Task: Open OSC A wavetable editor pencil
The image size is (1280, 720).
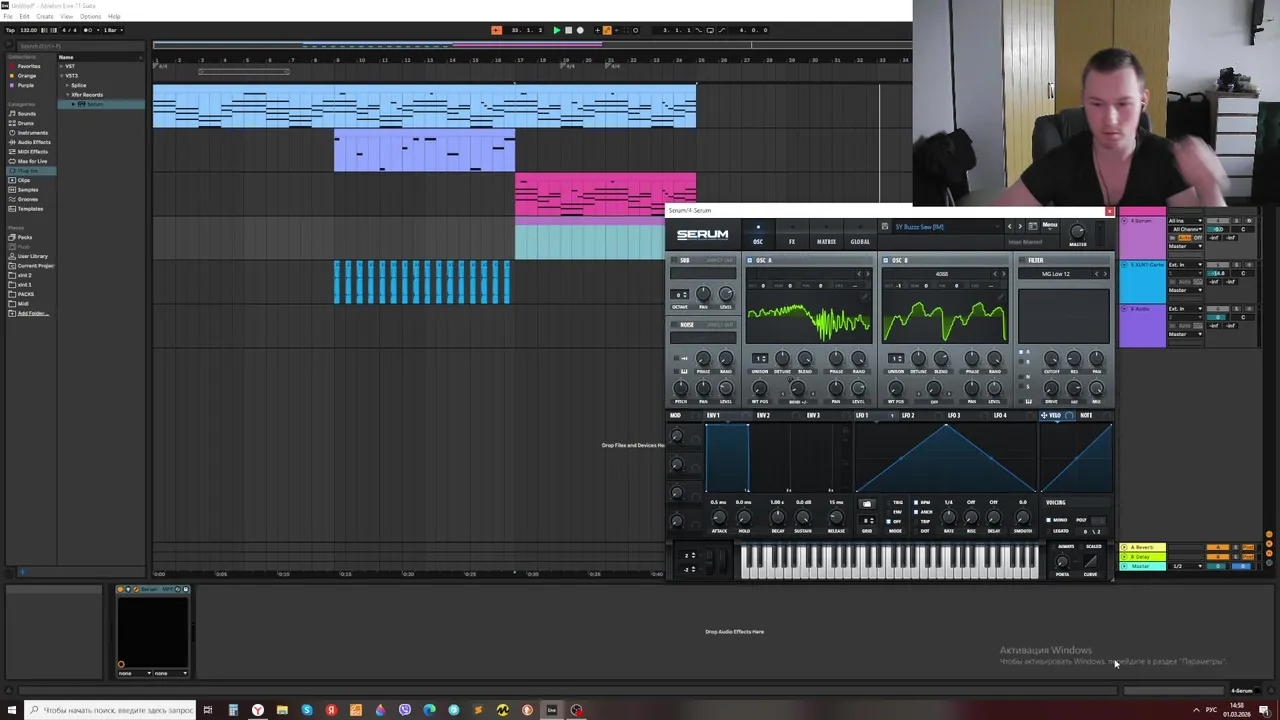Action: 864,297
